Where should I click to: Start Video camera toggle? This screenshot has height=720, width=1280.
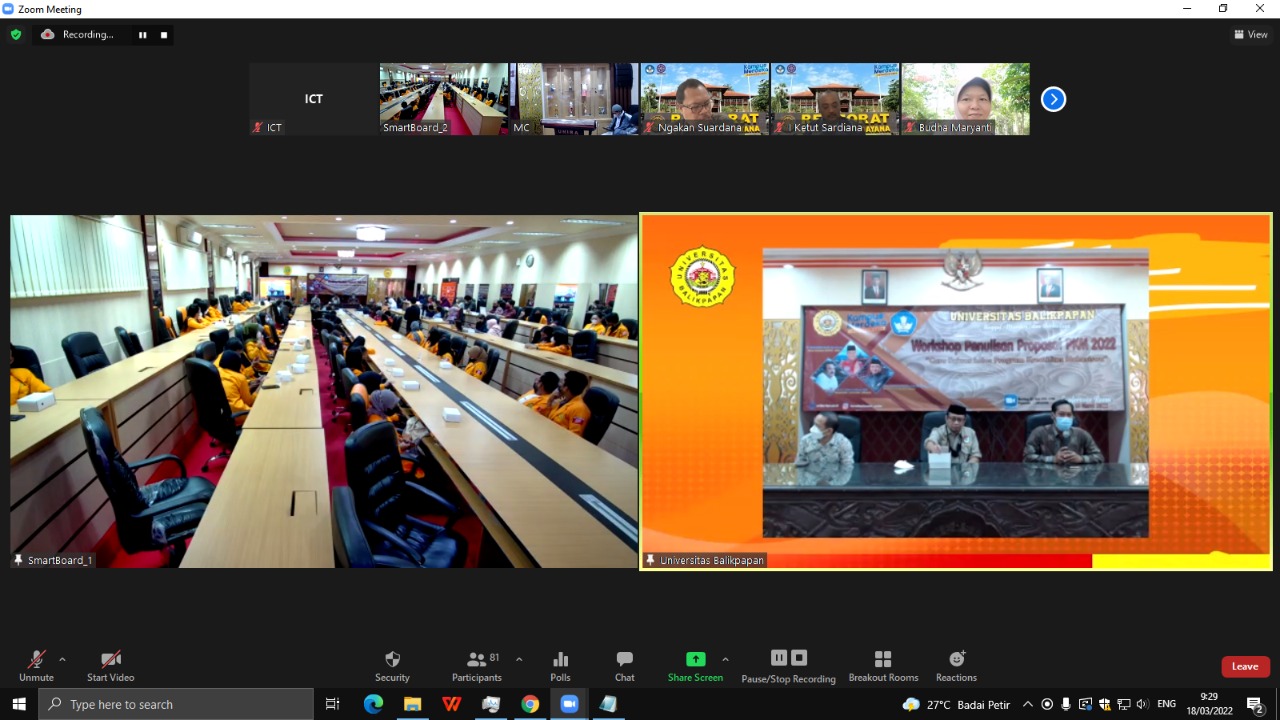[x=110, y=666]
